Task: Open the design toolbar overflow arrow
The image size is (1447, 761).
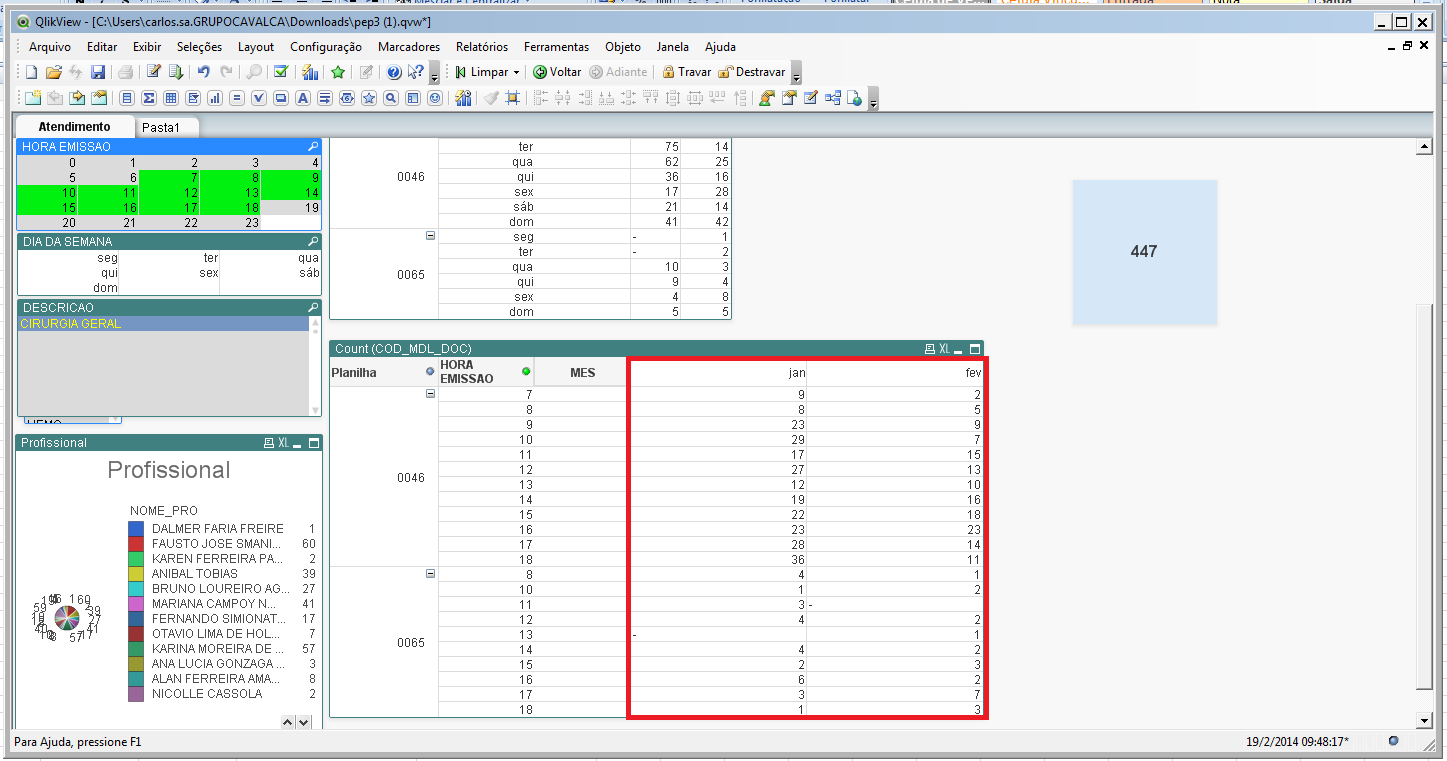Action: [x=874, y=98]
